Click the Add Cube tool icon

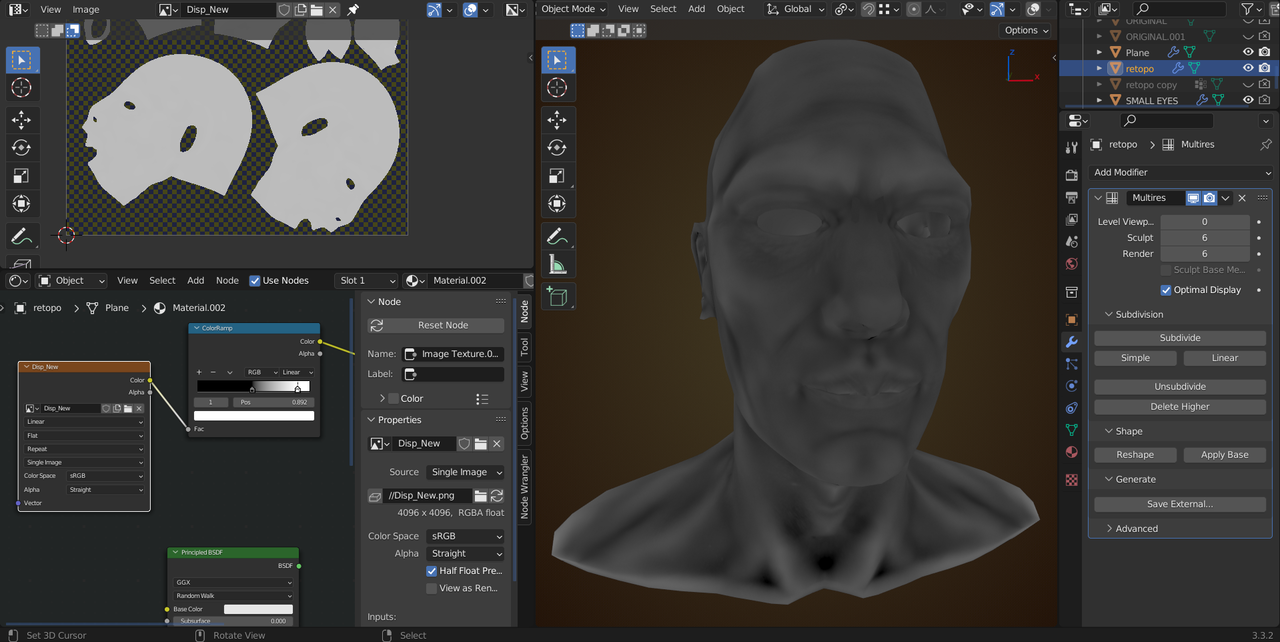(x=558, y=296)
